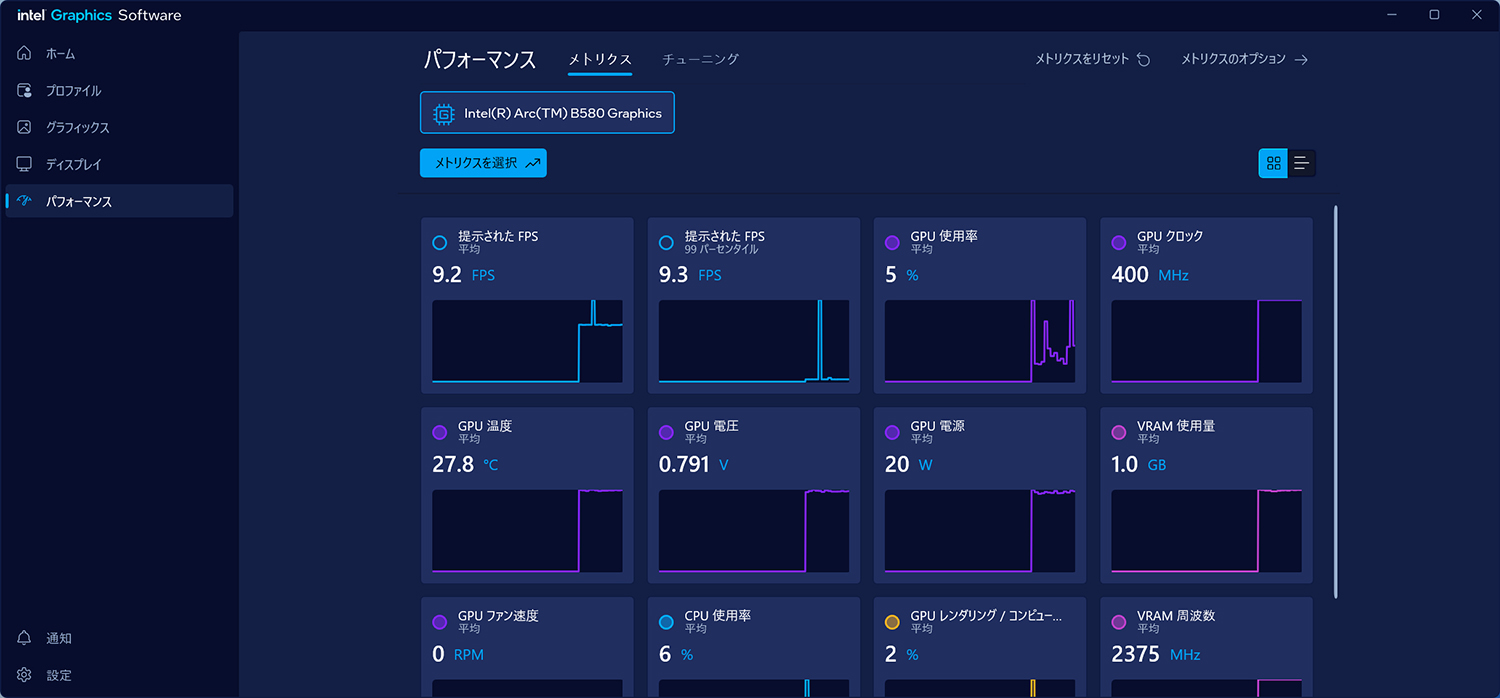
Task: Toggle the GPU 温度 indicator circle
Action: click(x=439, y=433)
